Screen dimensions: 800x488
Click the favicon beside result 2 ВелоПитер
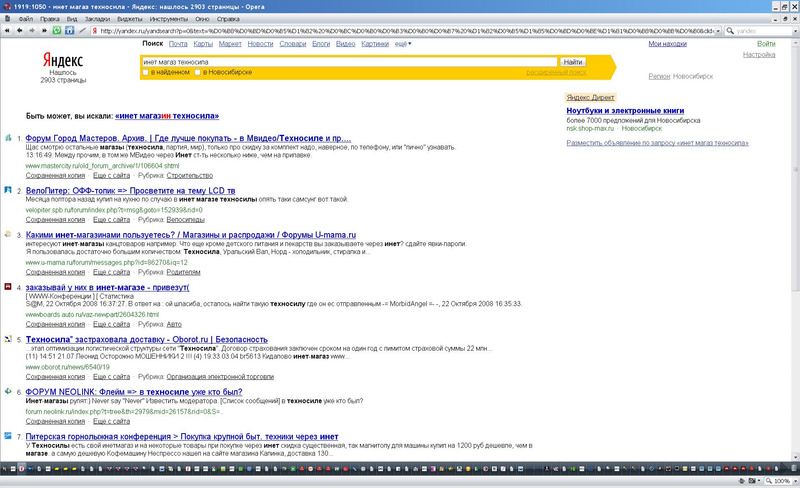pyautogui.click(x=8, y=190)
